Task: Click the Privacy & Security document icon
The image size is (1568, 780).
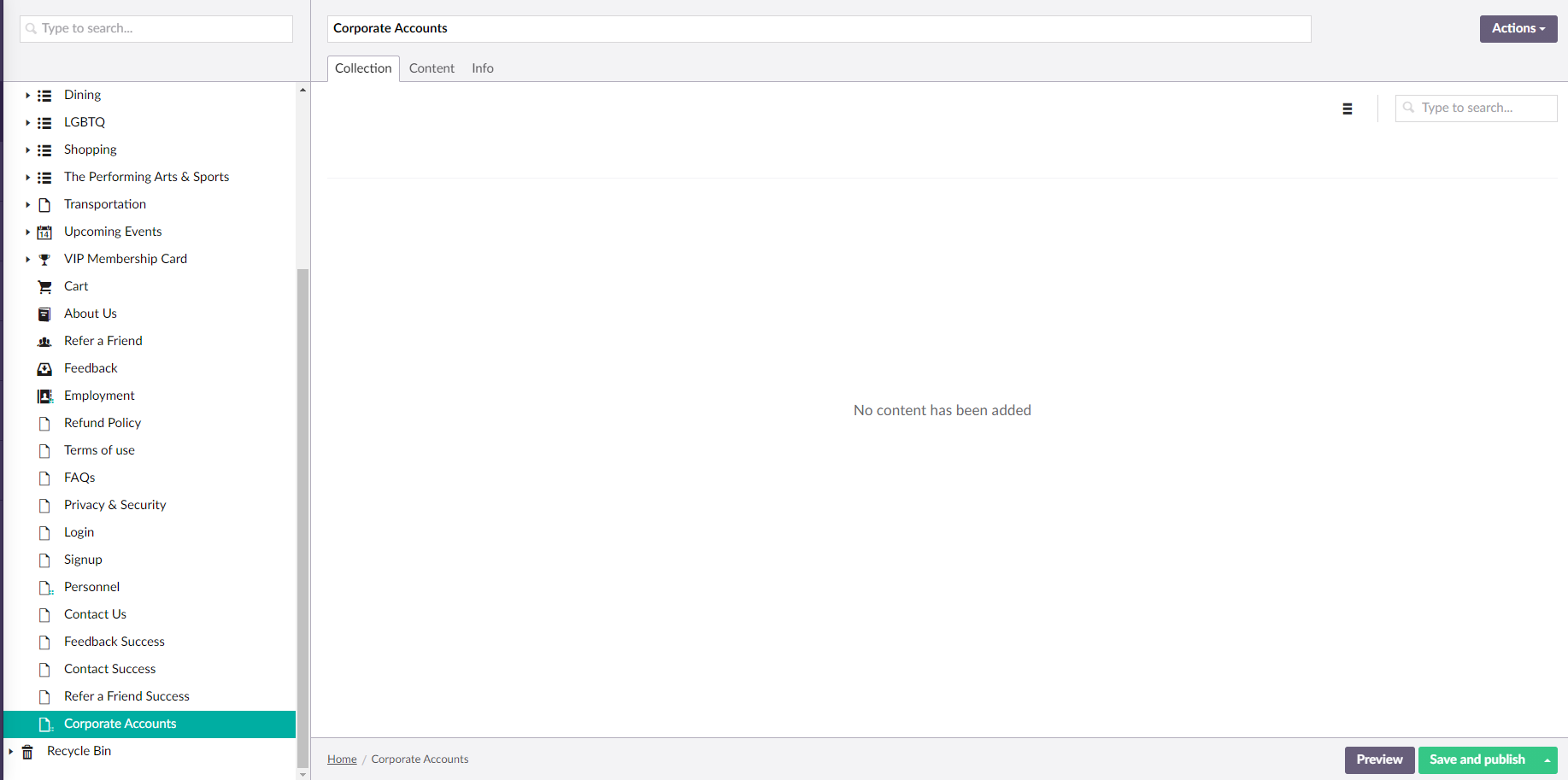Action: [44, 506]
